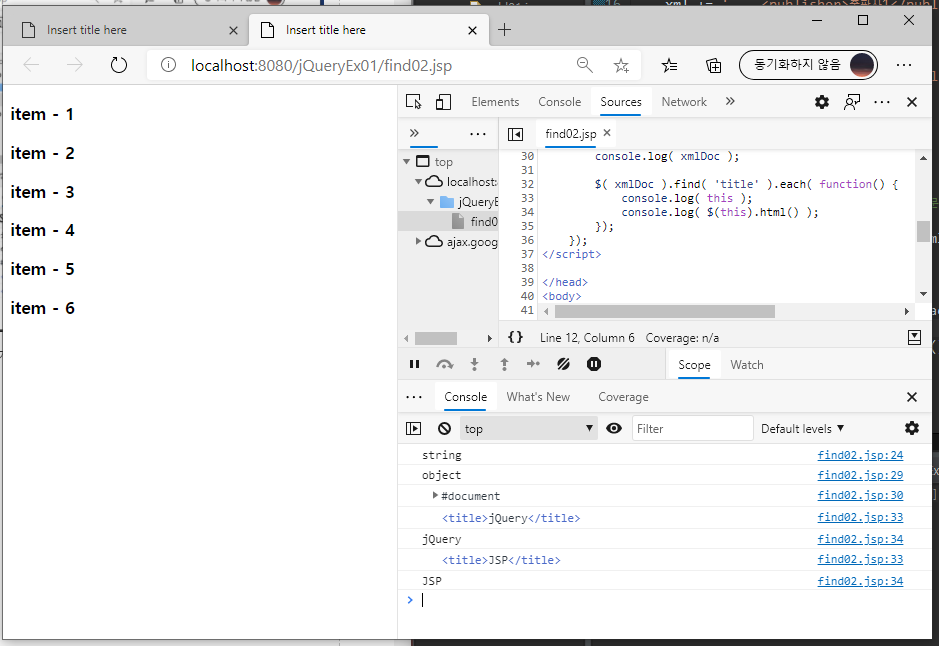The height and width of the screenshot is (646, 939).
Task: Create a live expression eye icon
Action: pos(614,428)
